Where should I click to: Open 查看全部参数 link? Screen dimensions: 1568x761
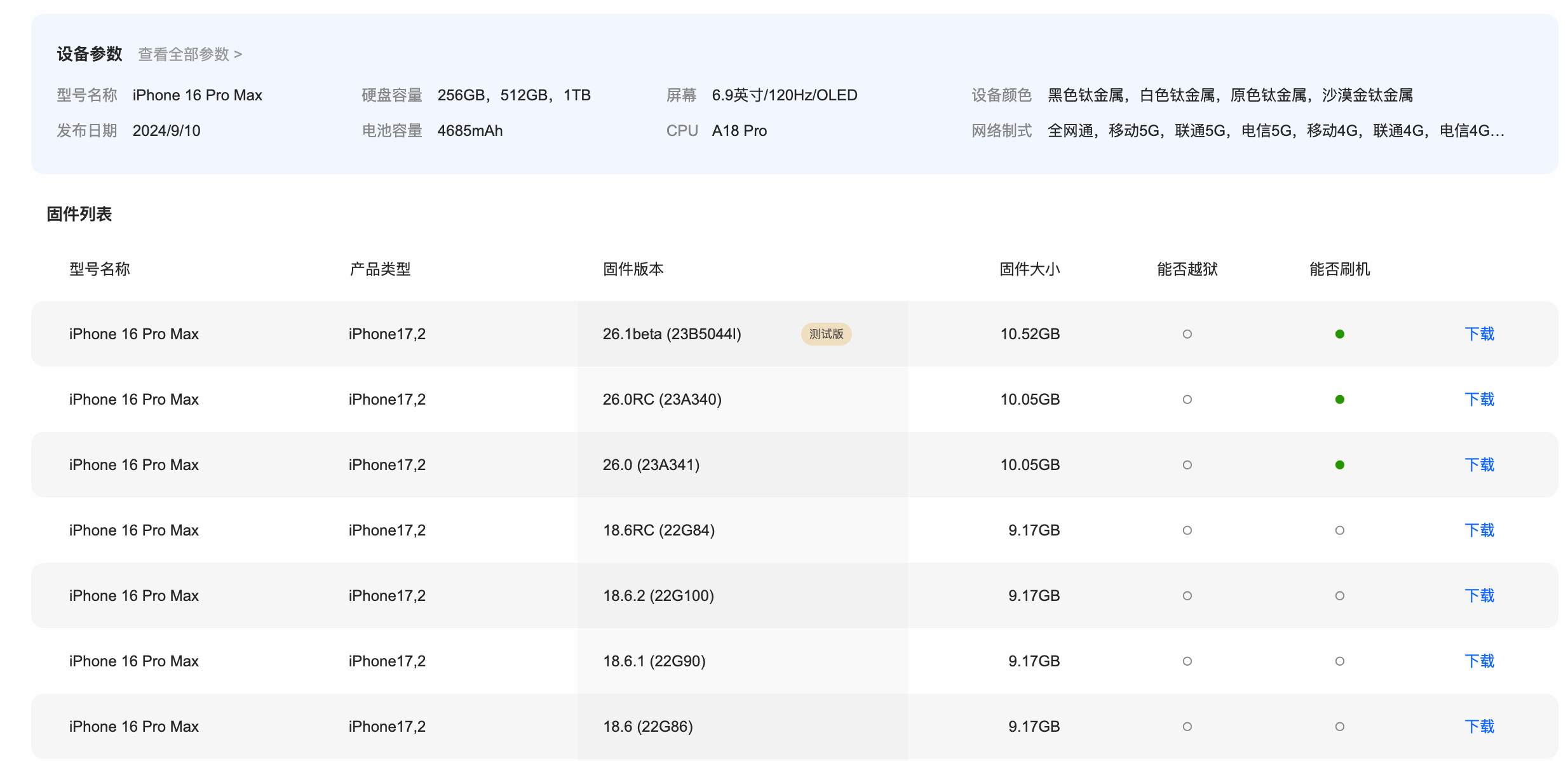tap(190, 55)
